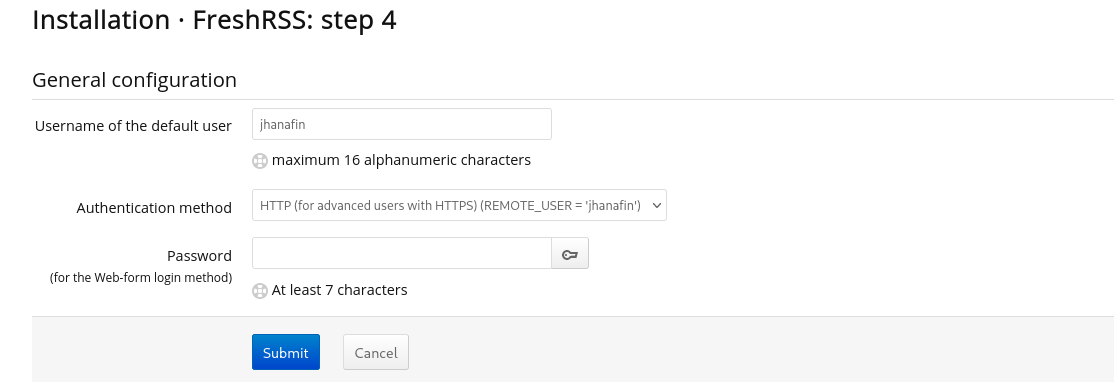Open the Authentication method dropdown
This screenshot has width=1114, height=382.
pos(459,205)
